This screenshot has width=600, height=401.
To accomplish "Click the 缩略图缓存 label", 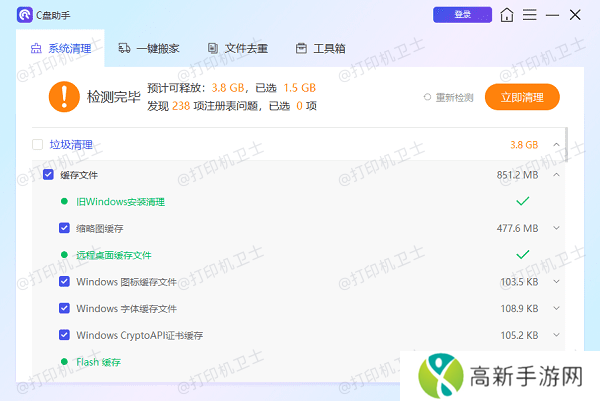I will (99, 228).
